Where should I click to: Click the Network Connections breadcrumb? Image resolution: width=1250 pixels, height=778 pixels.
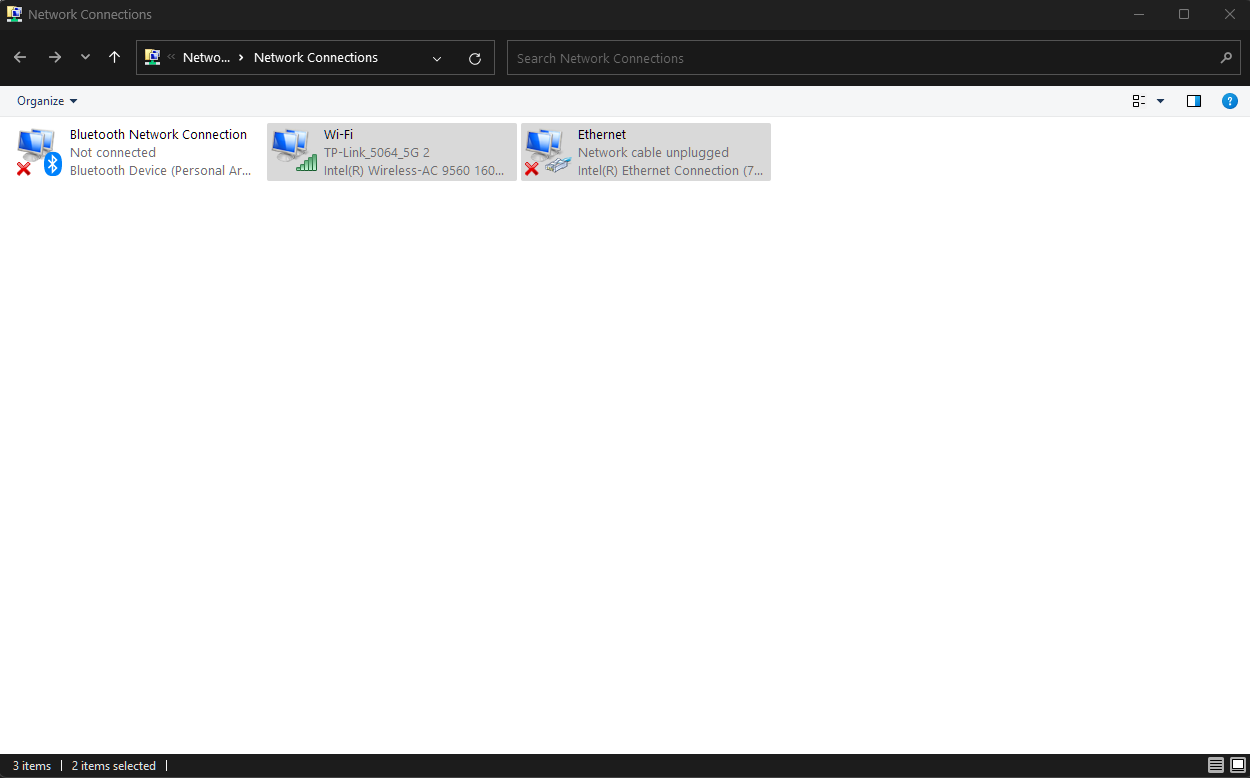[x=316, y=58]
